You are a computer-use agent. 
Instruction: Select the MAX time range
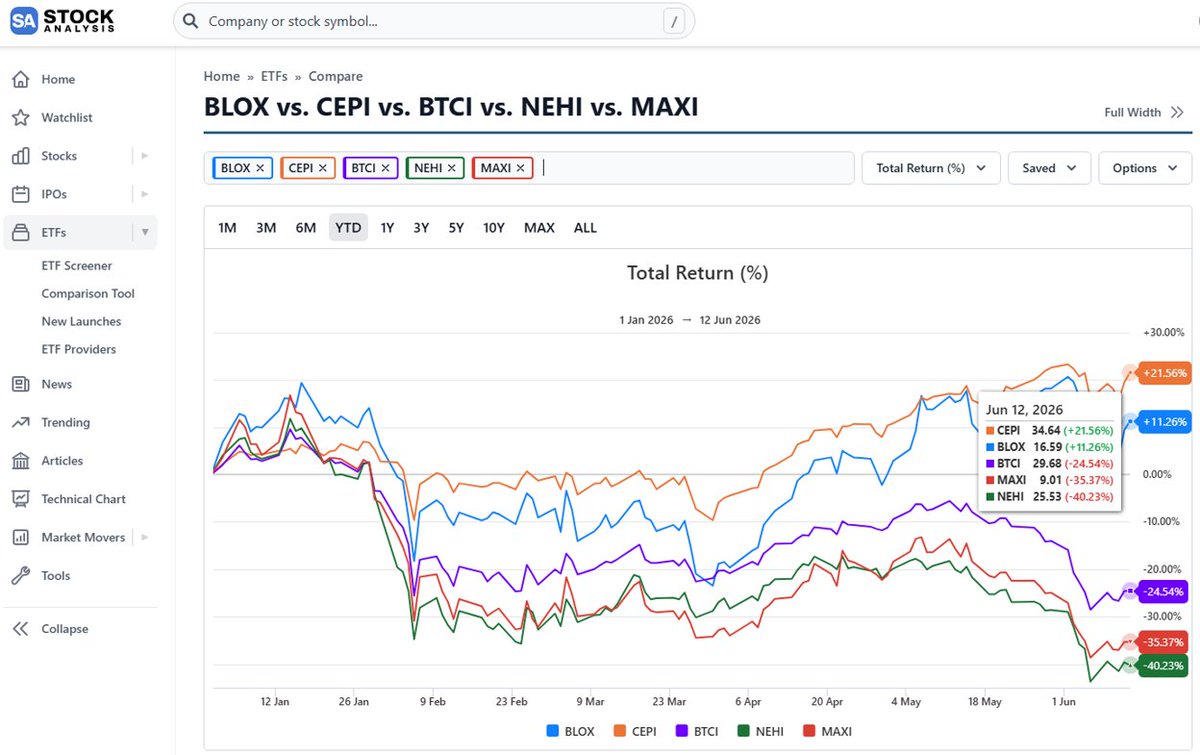pos(539,228)
